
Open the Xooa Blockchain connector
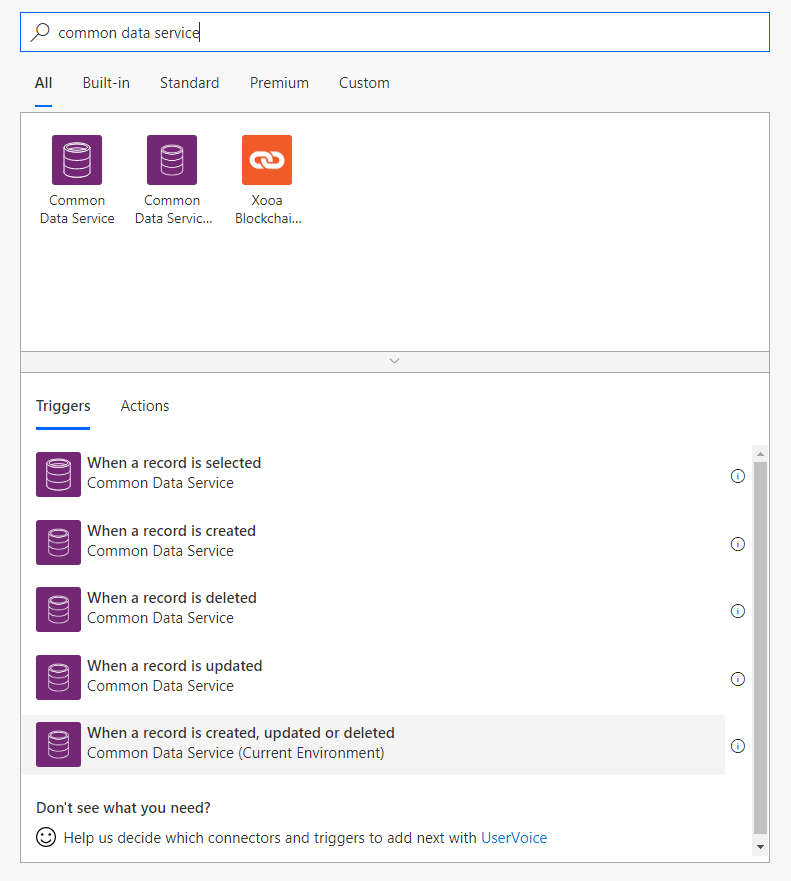click(x=266, y=159)
